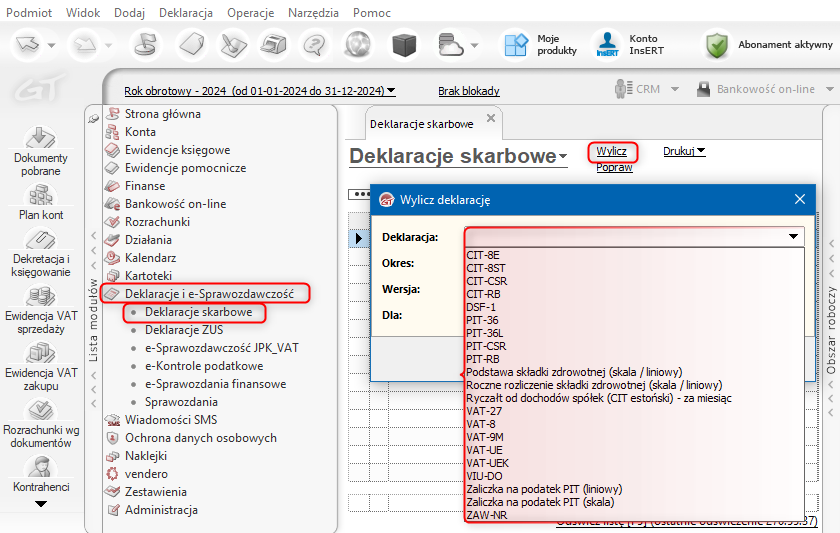Close the Wylicz deklarację dialog

pos(800,199)
